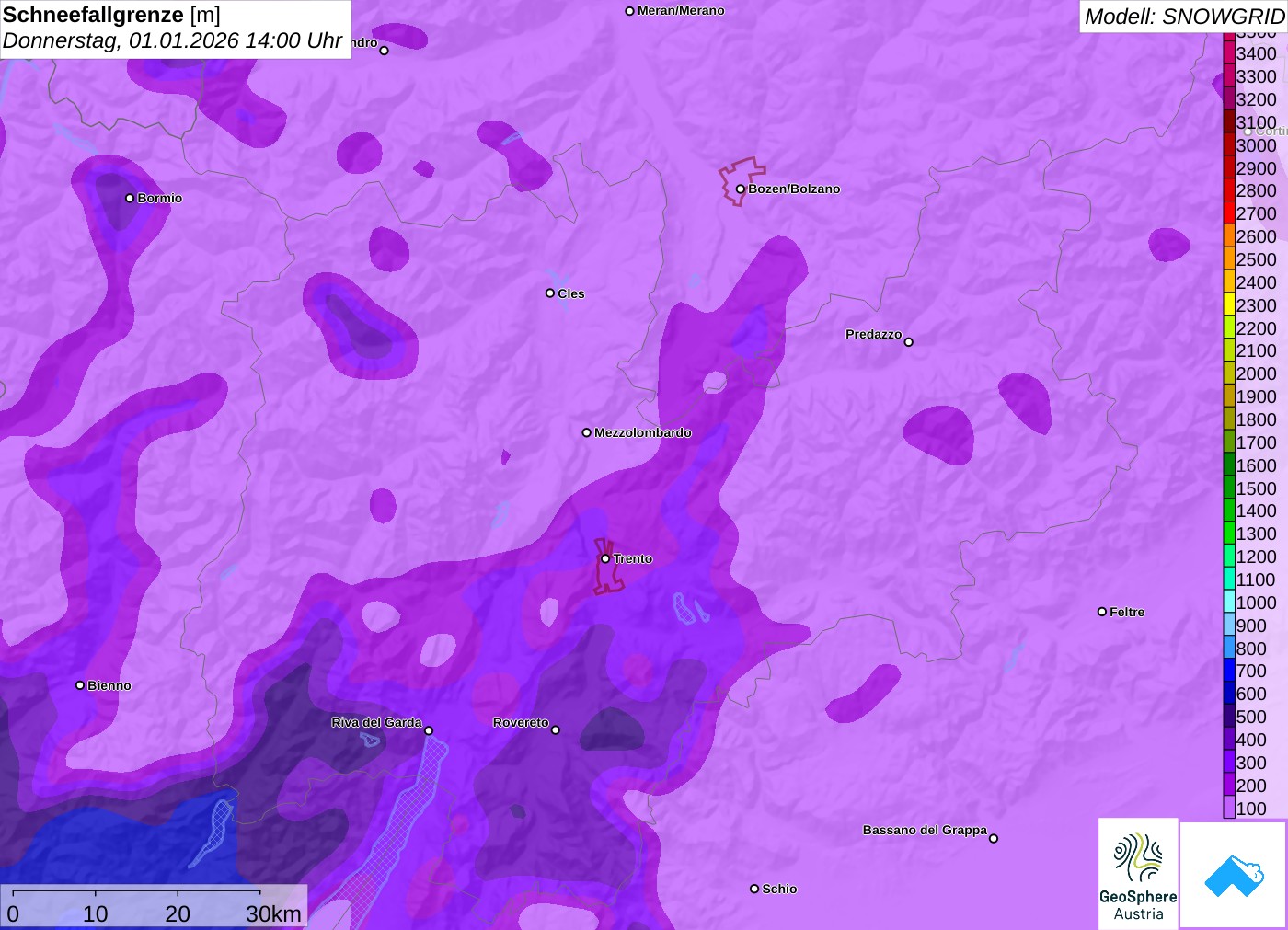Click the blue house-cloud logo

click(x=1234, y=875)
